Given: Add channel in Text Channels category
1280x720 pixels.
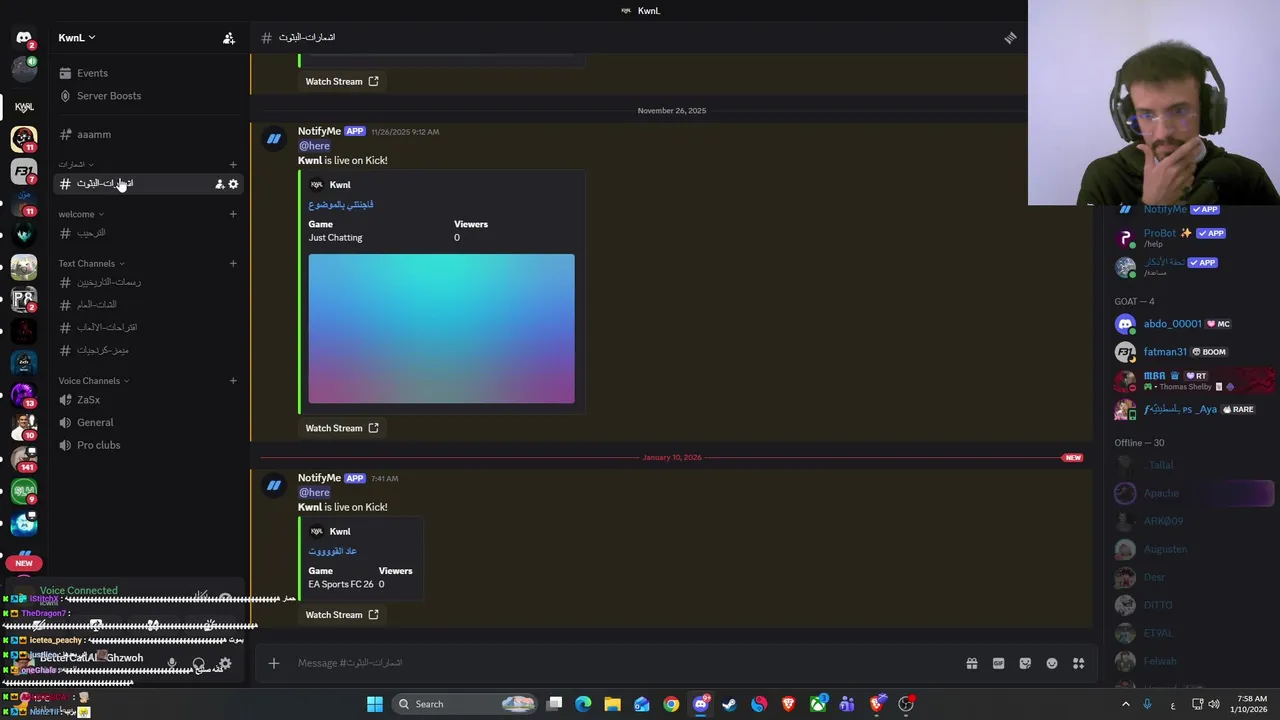Looking at the screenshot, I should coord(233,264).
